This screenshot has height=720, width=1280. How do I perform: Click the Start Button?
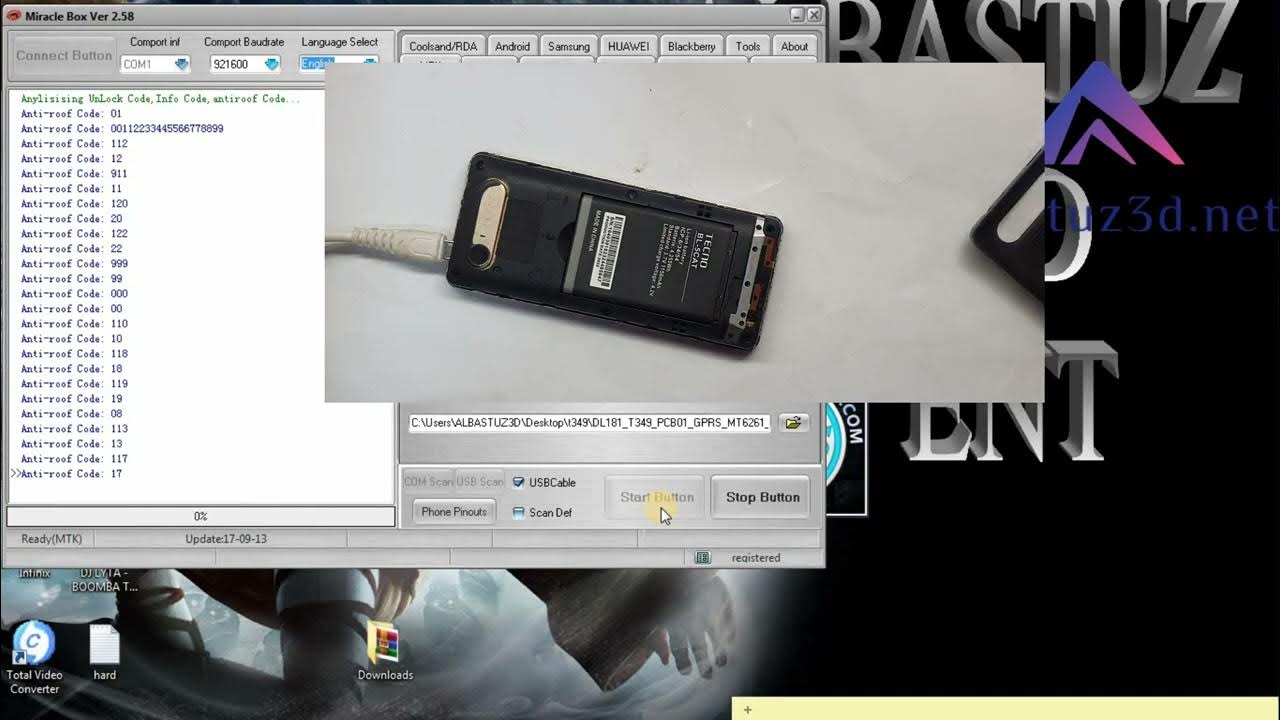(656, 497)
